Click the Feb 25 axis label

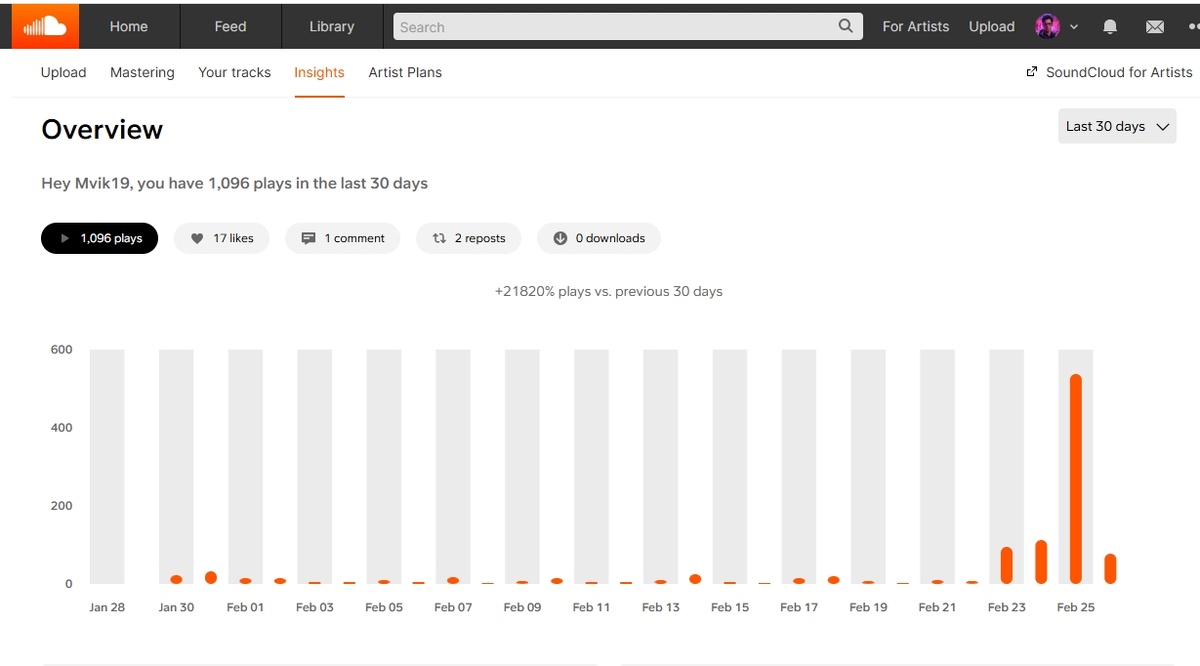pyautogui.click(x=1076, y=607)
